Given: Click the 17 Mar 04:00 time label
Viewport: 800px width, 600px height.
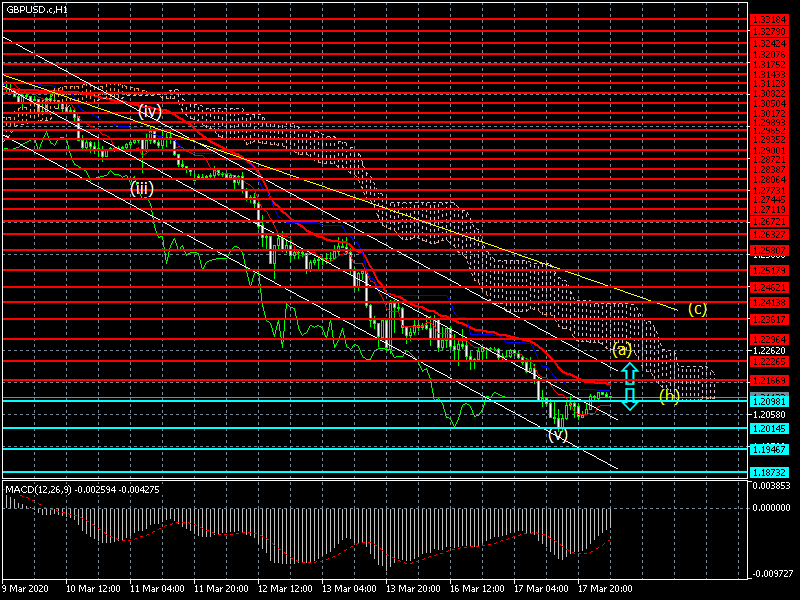Looking at the screenshot, I should point(541,588).
